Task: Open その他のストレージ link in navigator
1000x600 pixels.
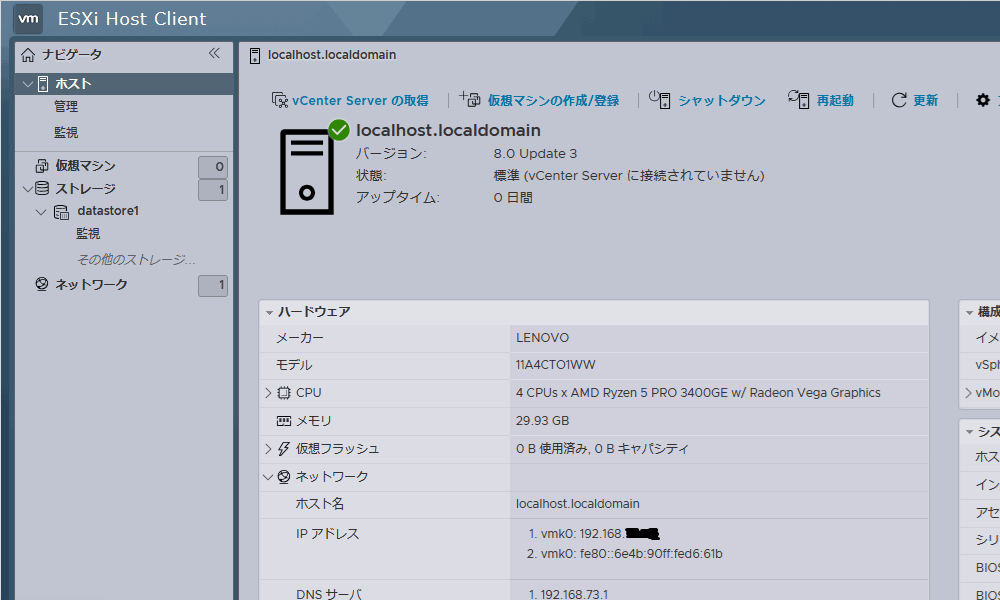Action: coord(136,259)
